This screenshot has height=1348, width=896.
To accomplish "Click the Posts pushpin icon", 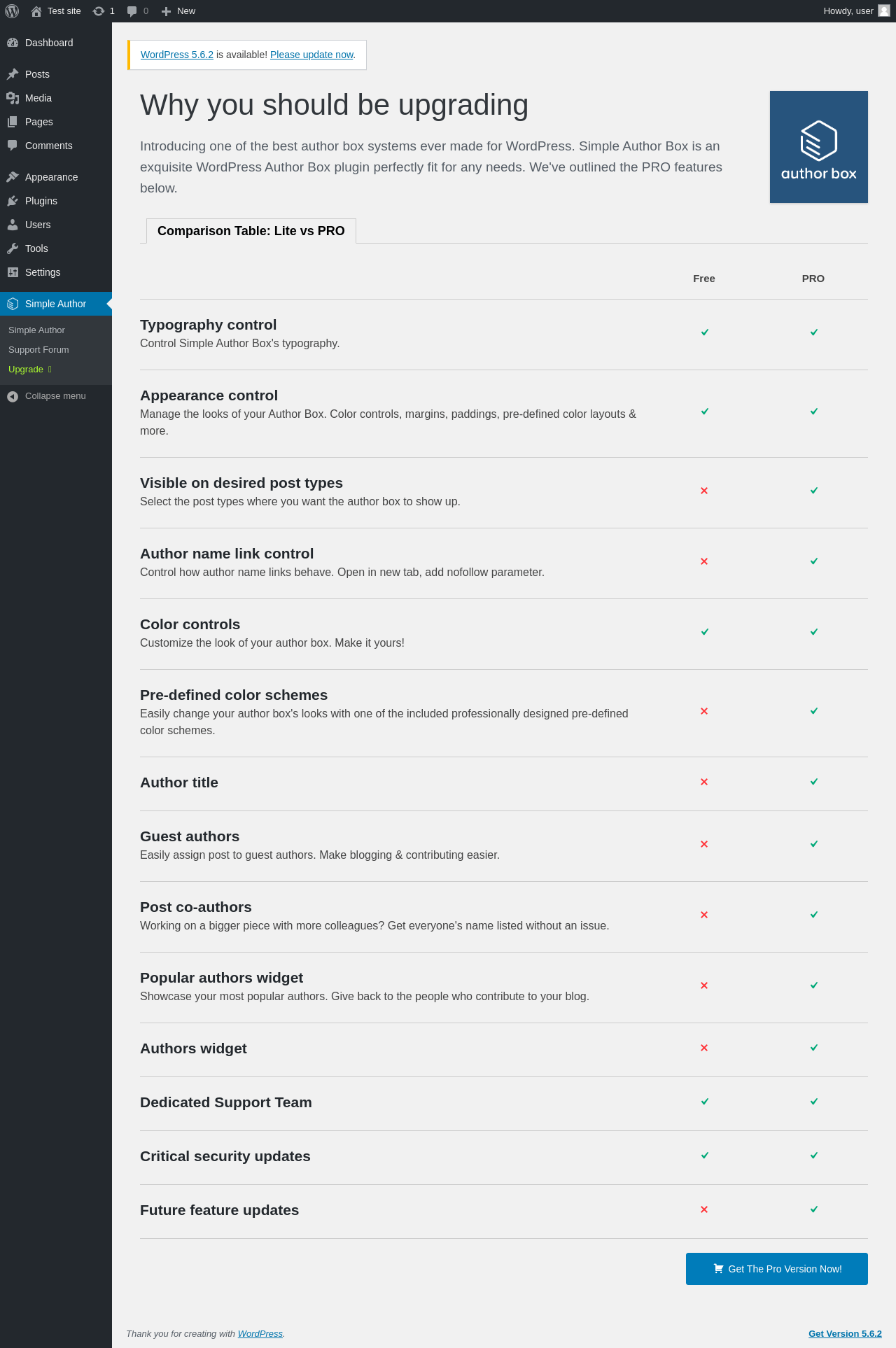I will point(13,74).
